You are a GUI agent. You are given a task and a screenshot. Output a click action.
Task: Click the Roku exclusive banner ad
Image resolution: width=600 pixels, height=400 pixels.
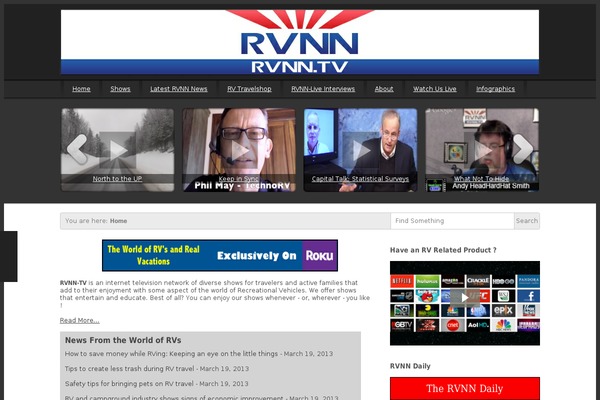pyautogui.click(x=220, y=255)
